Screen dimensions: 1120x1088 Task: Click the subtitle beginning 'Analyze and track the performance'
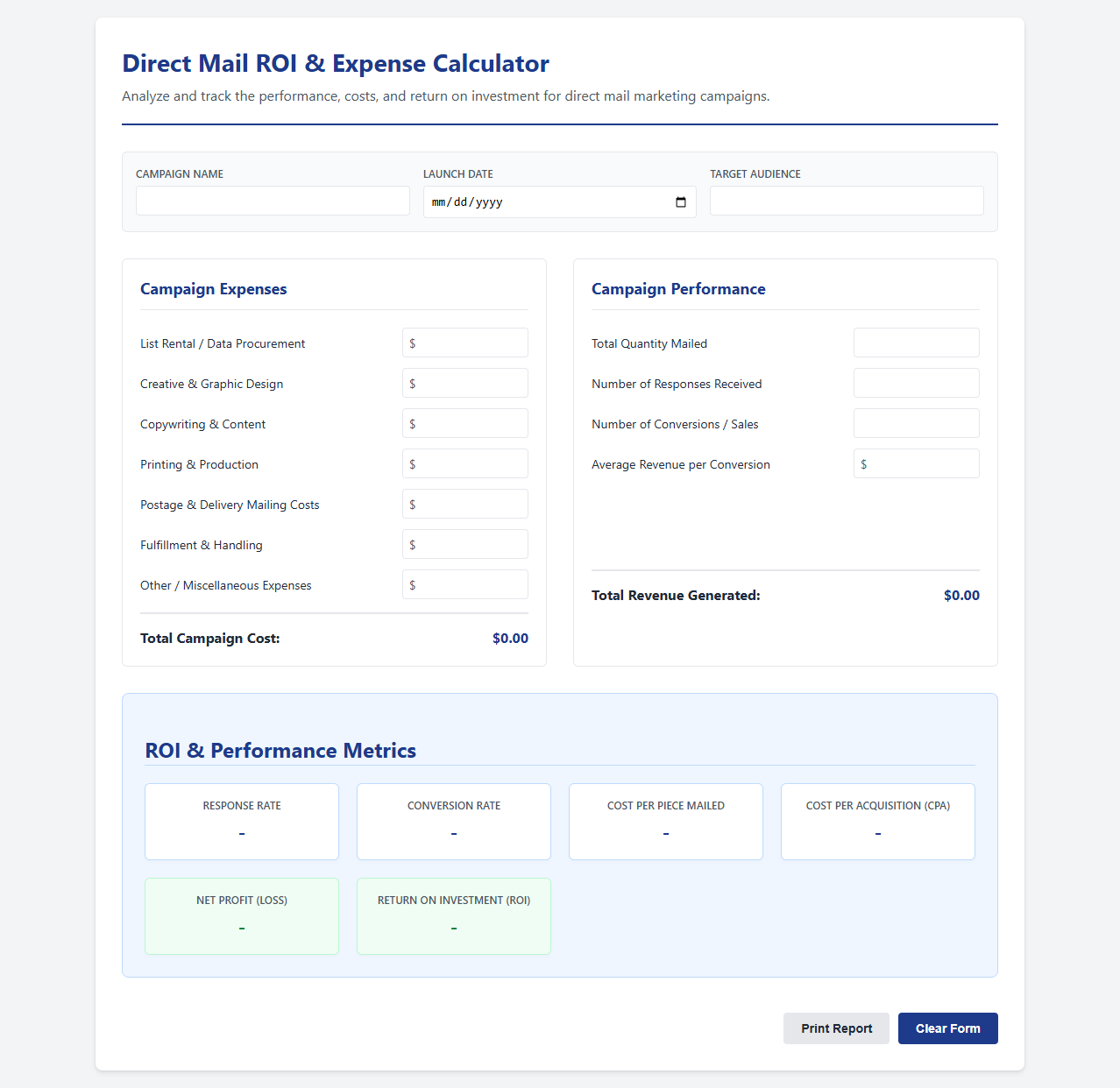[446, 96]
